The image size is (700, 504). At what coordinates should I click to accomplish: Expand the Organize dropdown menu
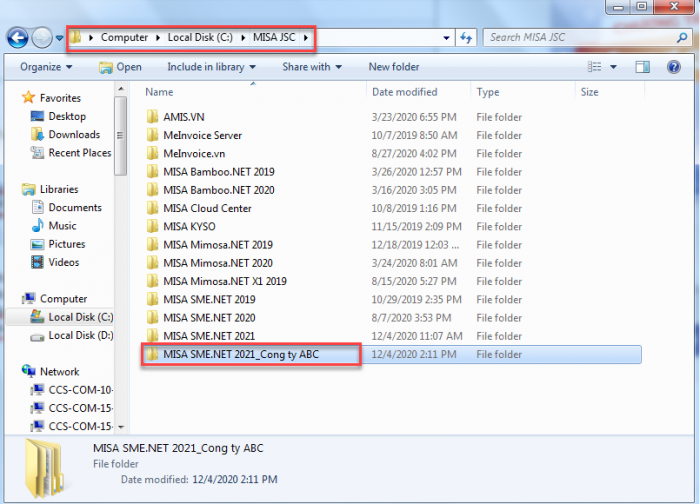click(x=46, y=67)
